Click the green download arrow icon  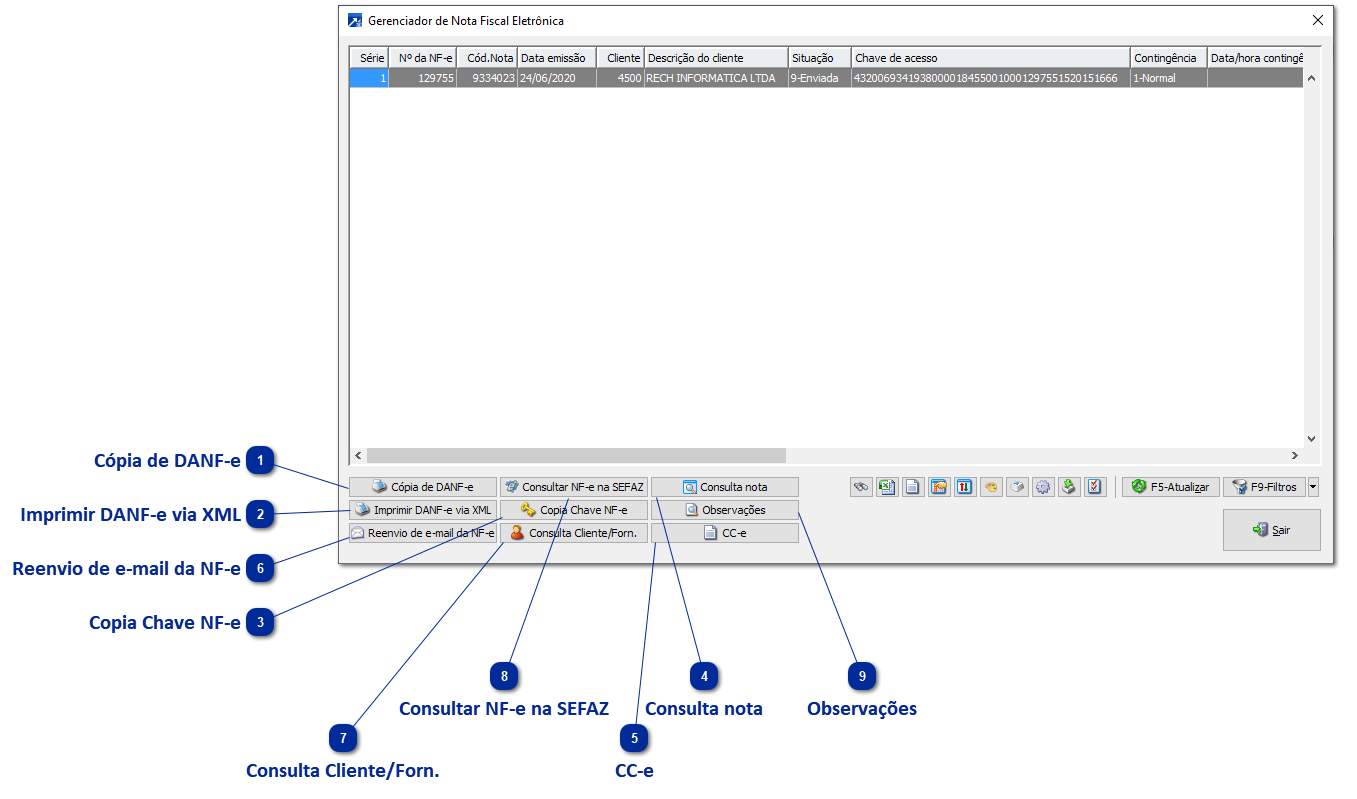point(1069,487)
